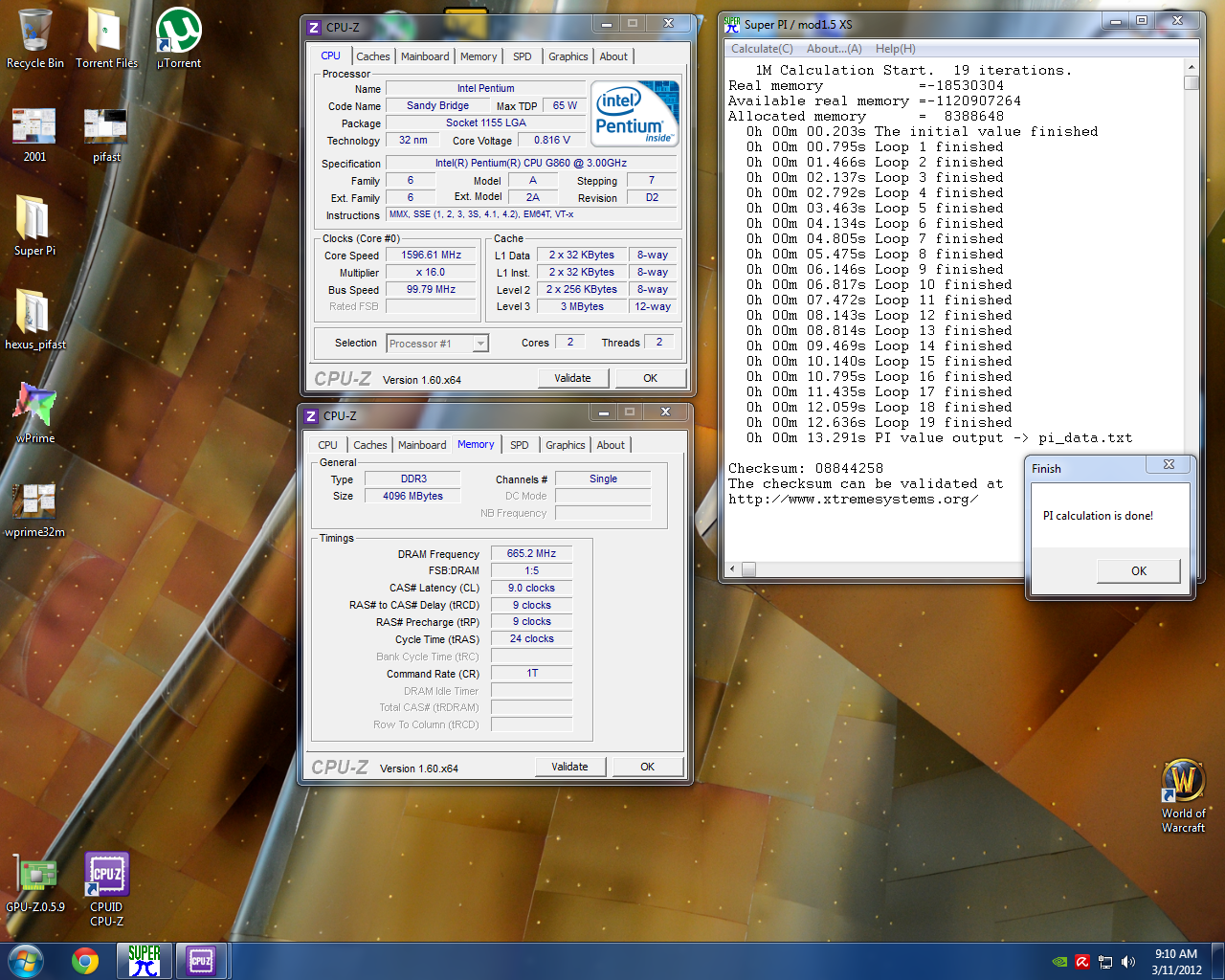Click the Level 3 cache 3 MBytes value
Viewport: 1225px width, 980px height.
(582, 306)
